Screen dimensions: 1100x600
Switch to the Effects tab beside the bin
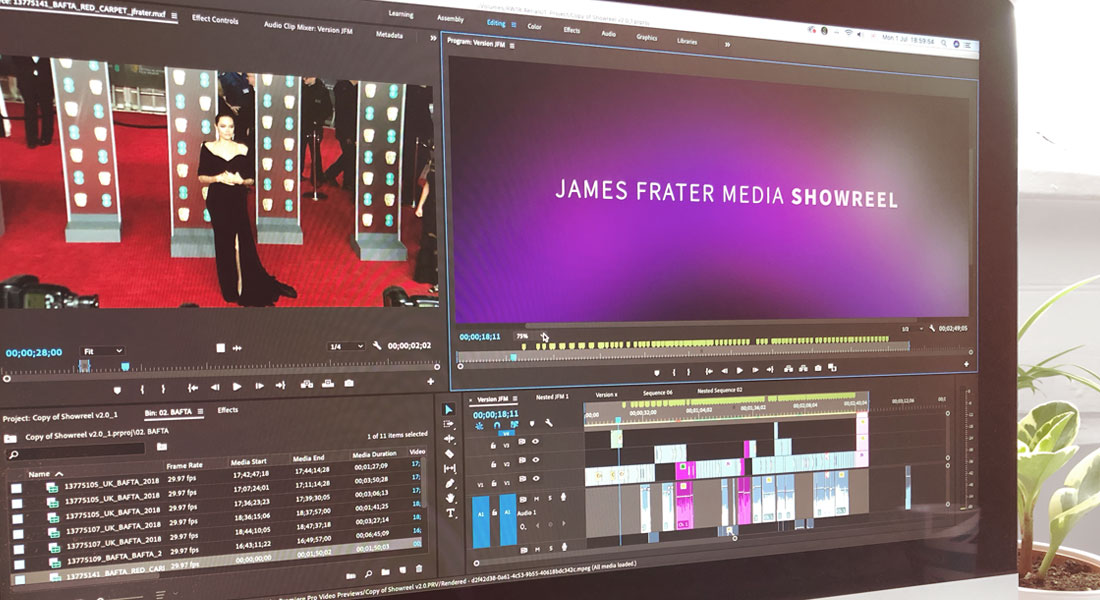[228, 410]
